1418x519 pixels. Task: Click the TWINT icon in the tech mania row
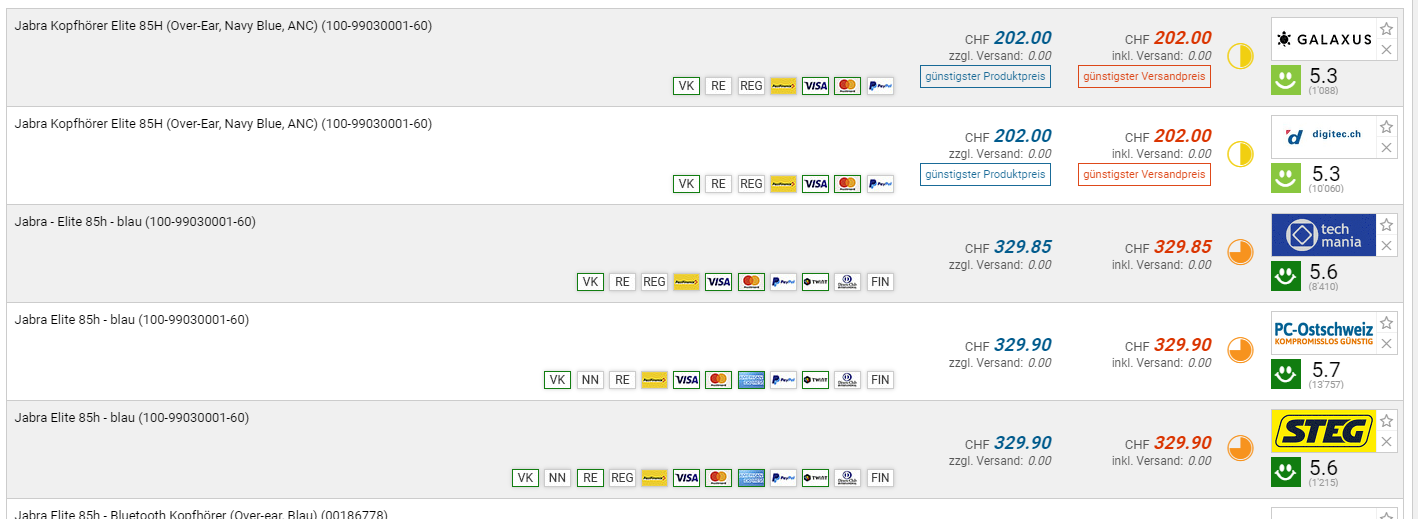(816, 282)
